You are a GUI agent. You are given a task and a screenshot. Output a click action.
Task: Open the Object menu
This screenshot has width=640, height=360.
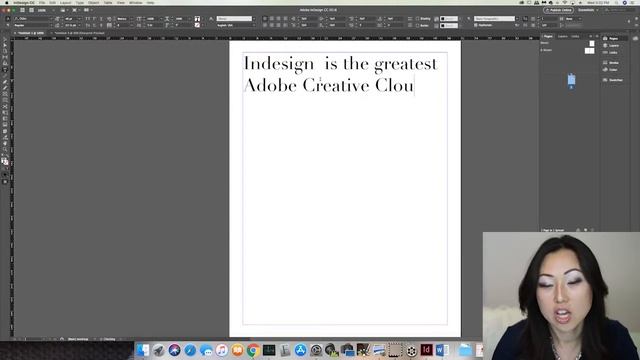click(x=93, y=2)
